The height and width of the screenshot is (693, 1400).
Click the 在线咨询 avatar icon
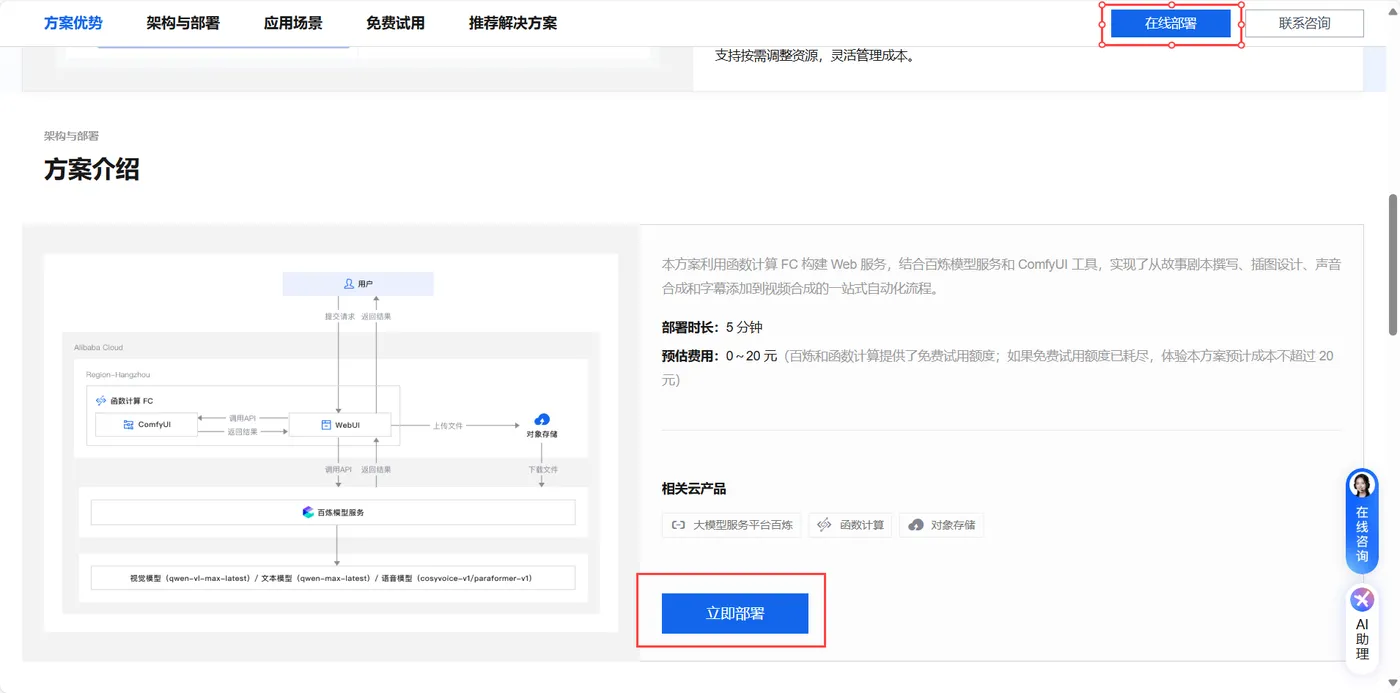click(1362, 485)
